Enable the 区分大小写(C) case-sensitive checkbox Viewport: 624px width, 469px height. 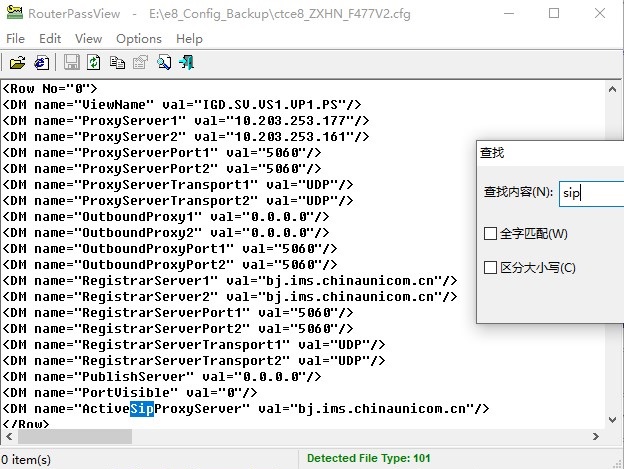[490, 267]
